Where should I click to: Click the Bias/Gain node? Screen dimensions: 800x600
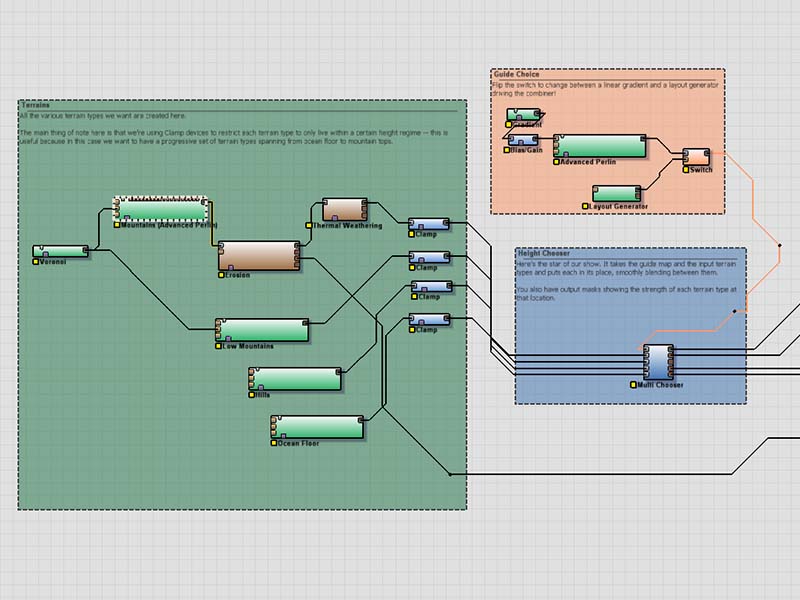pyautogui.click(x=523, y=140)
